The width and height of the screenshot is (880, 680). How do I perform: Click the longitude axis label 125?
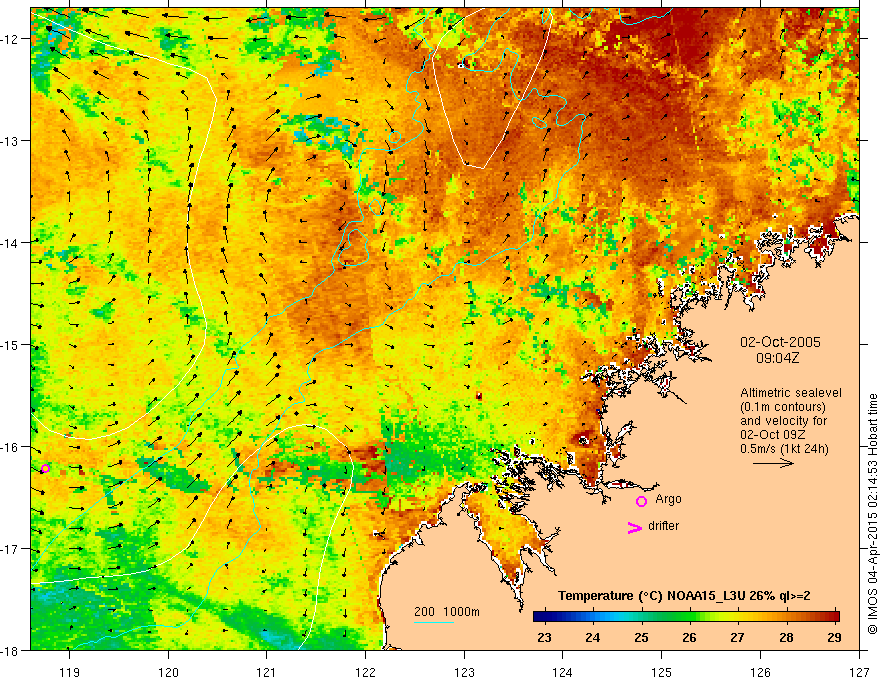pos(662,672)
